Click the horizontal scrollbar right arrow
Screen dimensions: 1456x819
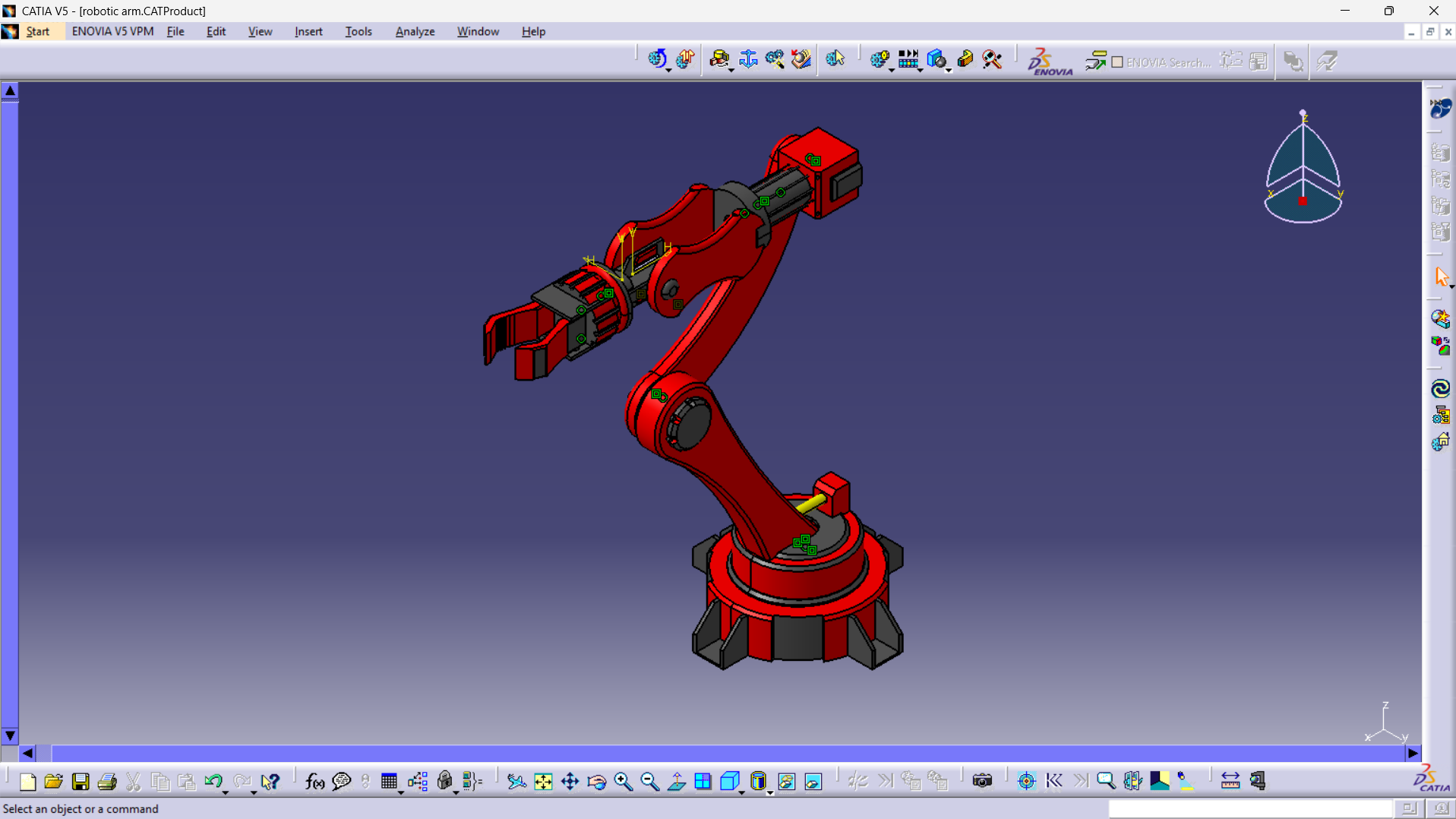[1412, 753]
